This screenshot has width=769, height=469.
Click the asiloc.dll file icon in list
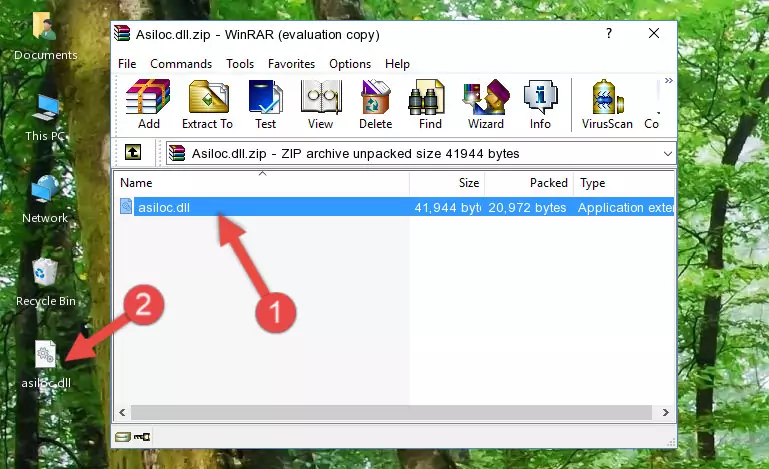tap(126, 207)
